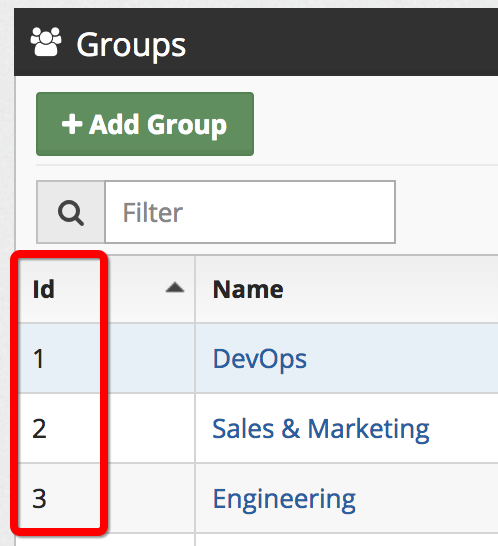Click the Engineering table row
The height and width of the screenshot is (546, 498).
click(258, 498)
